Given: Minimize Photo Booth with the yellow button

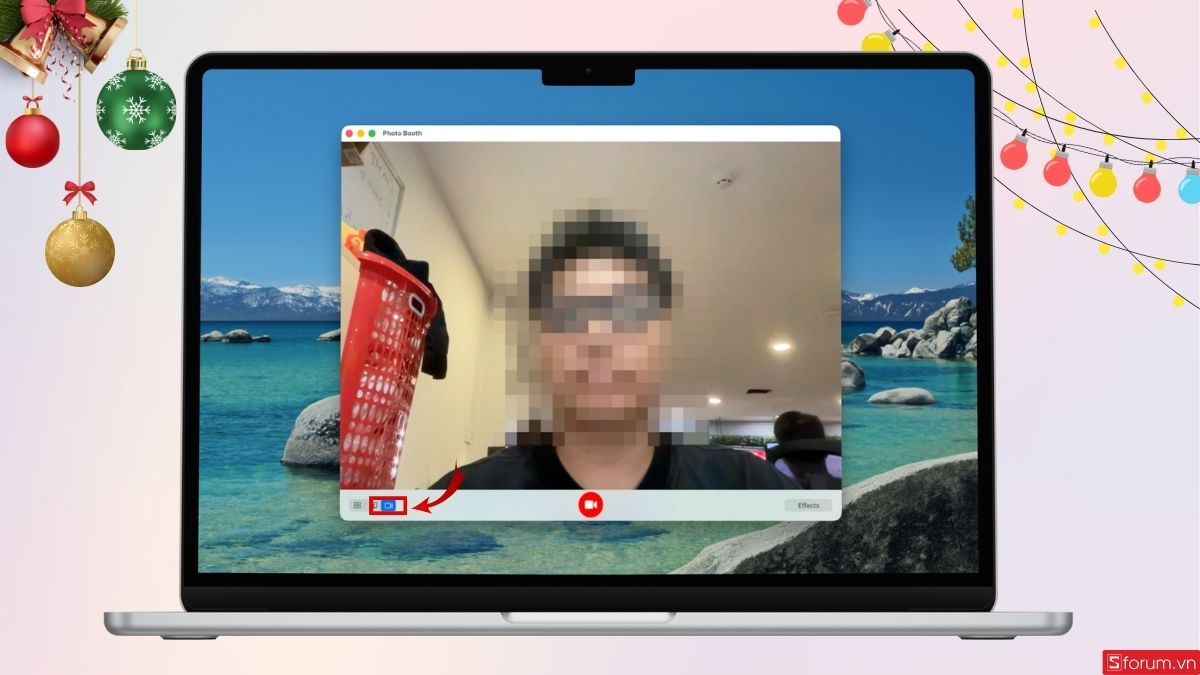Looking at the screenshot, I should pyautogui.click(x=360, y=133).
